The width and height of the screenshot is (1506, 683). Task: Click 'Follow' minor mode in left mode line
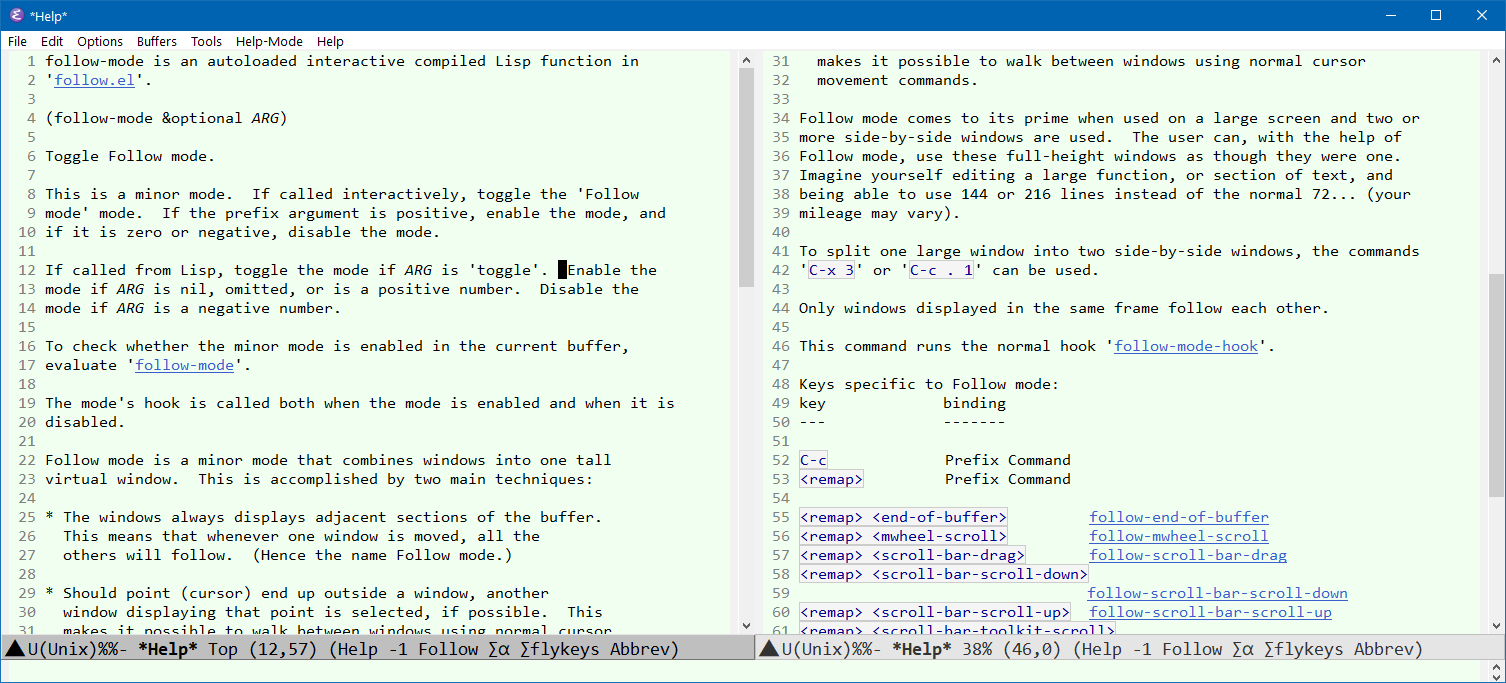448,649
